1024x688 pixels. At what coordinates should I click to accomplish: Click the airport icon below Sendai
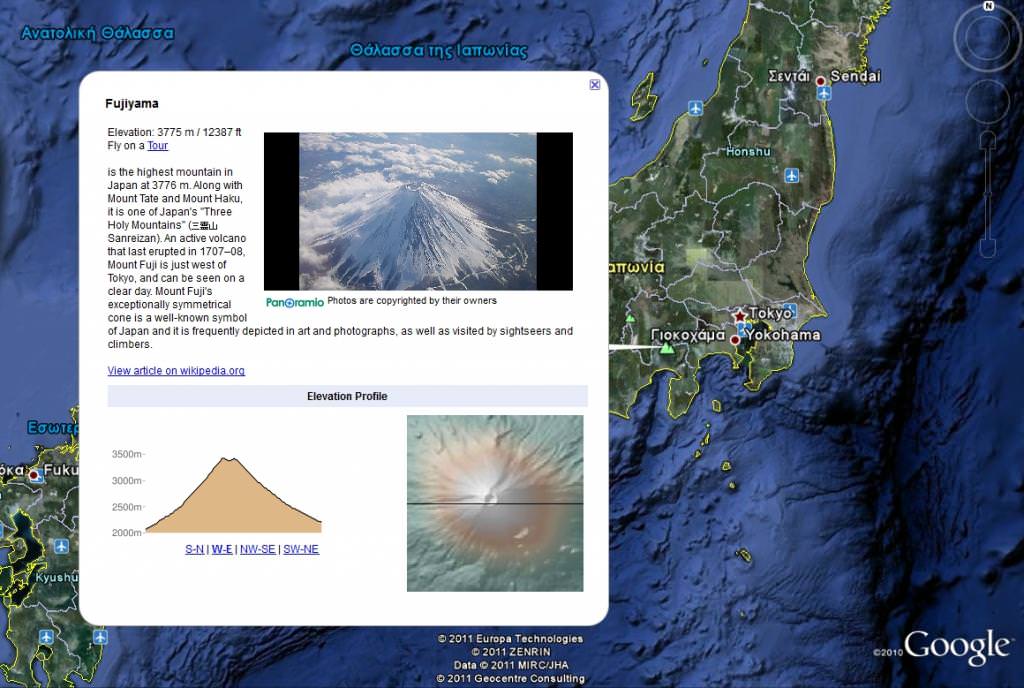[824, 93]
